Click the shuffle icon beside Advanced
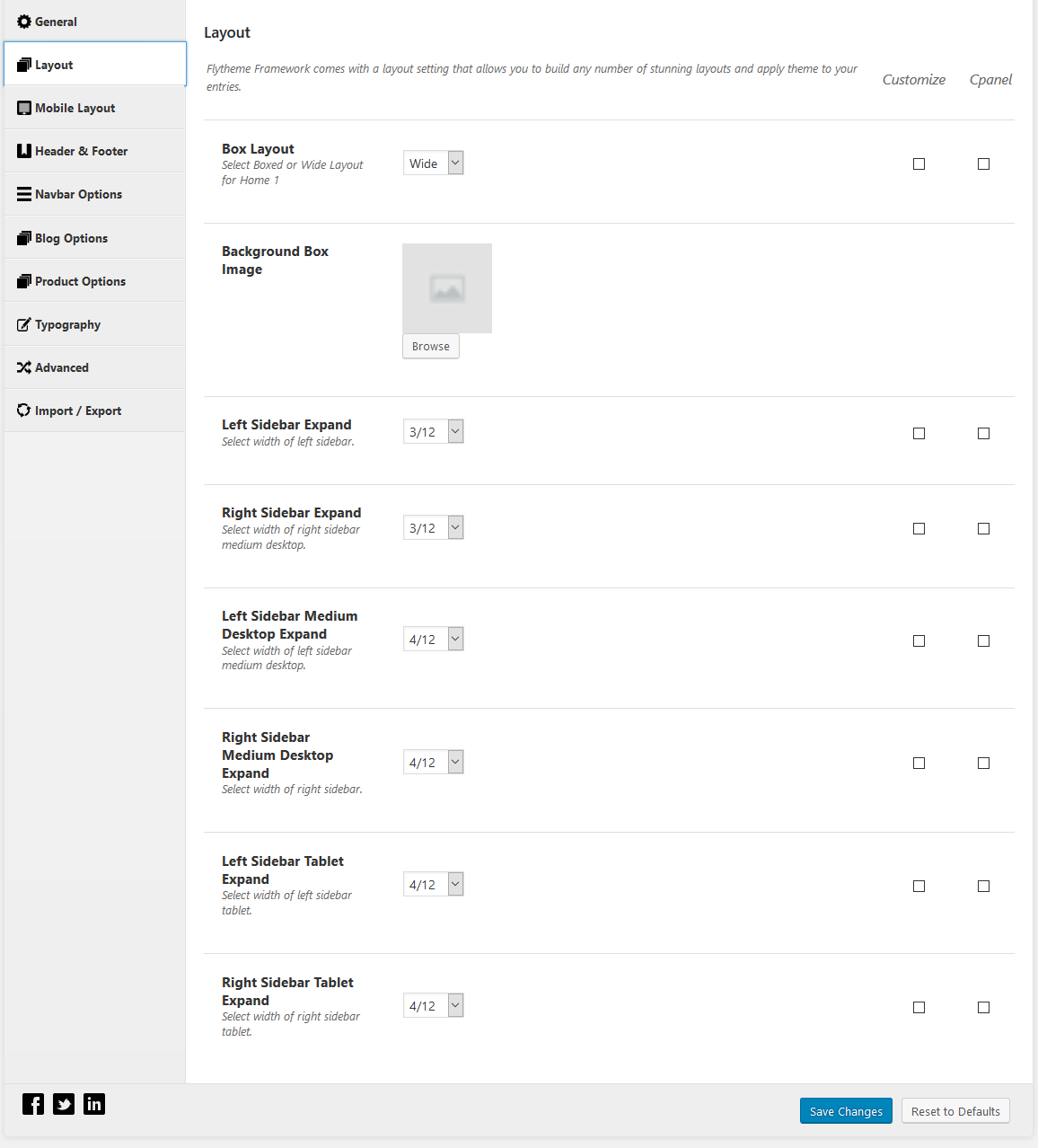Image resolution: width=1038 pixels, height=1148 pixels. 24,367
